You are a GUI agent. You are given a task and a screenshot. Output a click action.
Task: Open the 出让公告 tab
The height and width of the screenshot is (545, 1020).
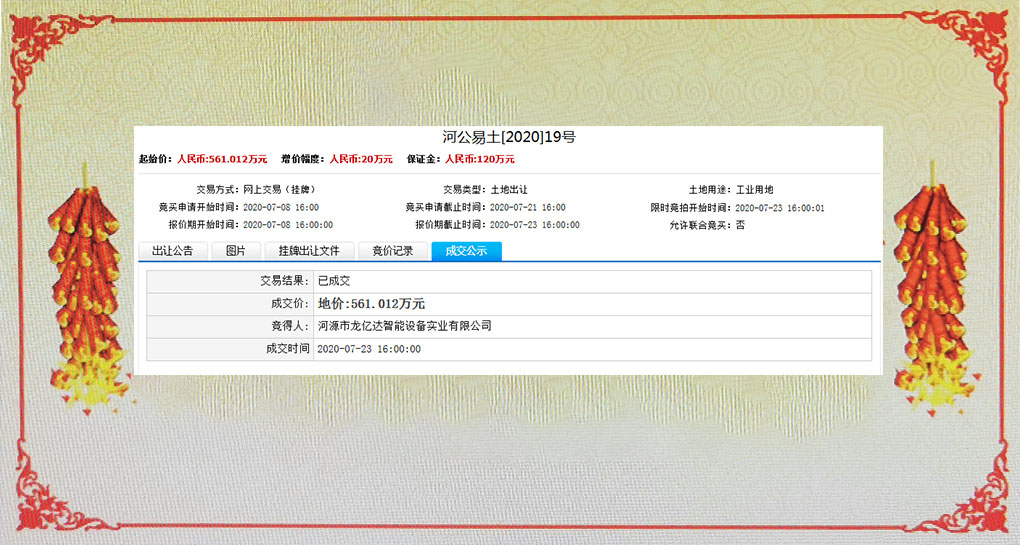tap(172, 251)
